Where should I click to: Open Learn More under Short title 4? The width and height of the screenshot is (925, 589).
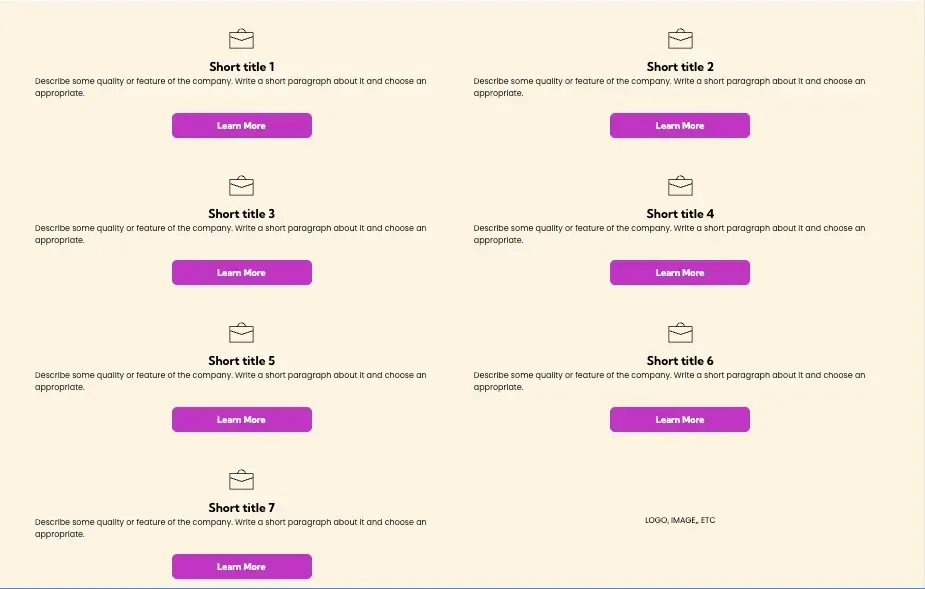pyautogui.click(x=680, y=273)
